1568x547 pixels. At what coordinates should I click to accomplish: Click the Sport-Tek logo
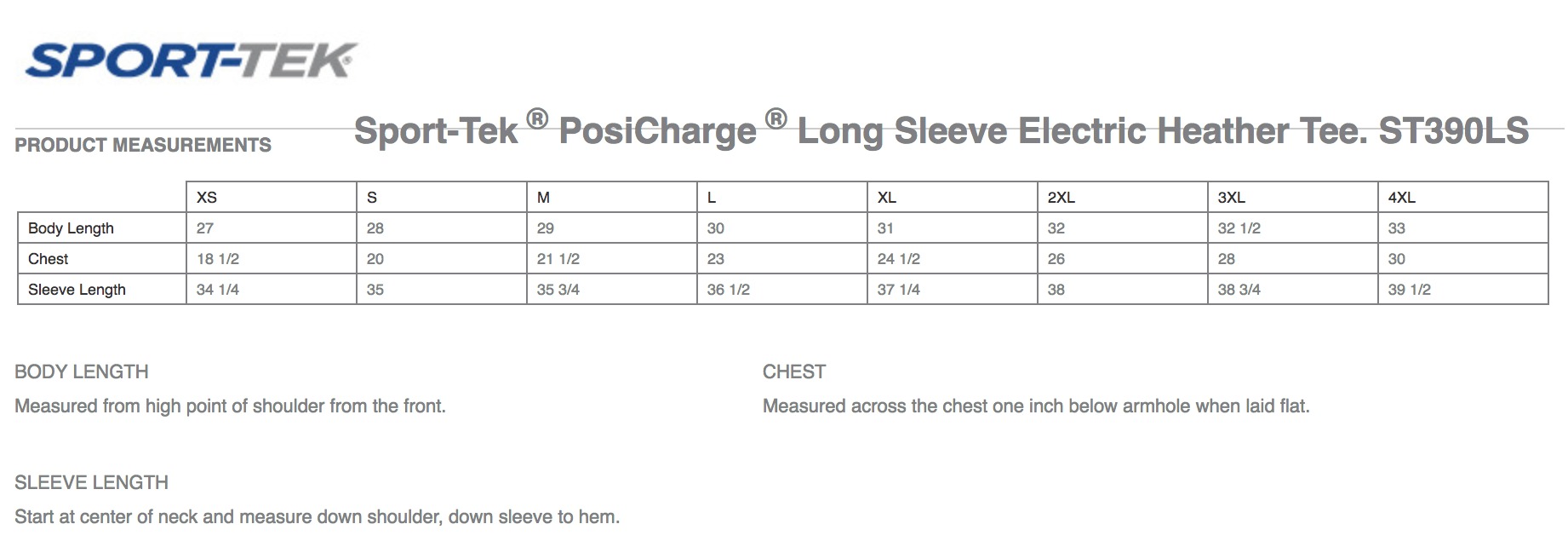(192, 60)
